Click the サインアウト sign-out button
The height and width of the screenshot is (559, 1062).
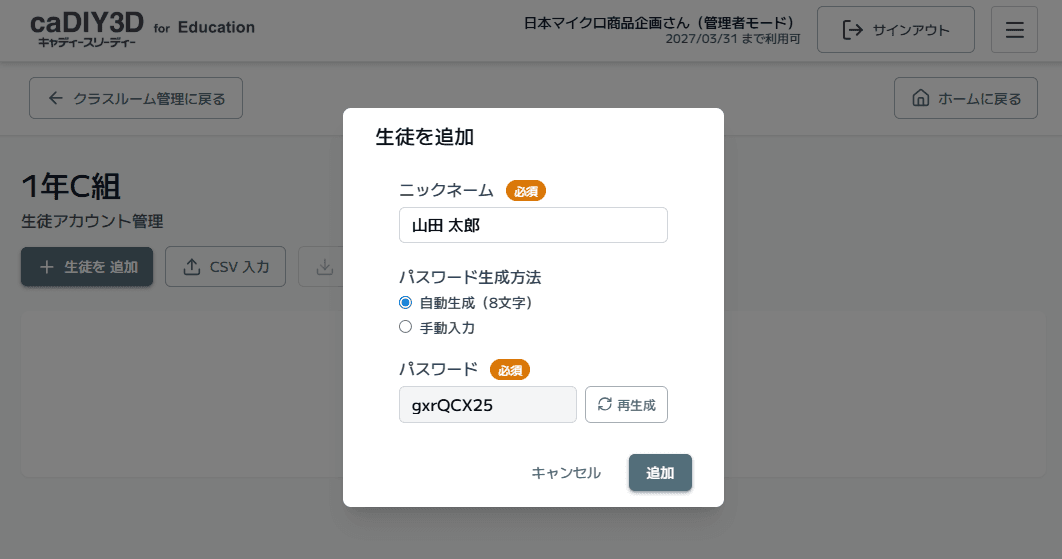pos(895,30)
